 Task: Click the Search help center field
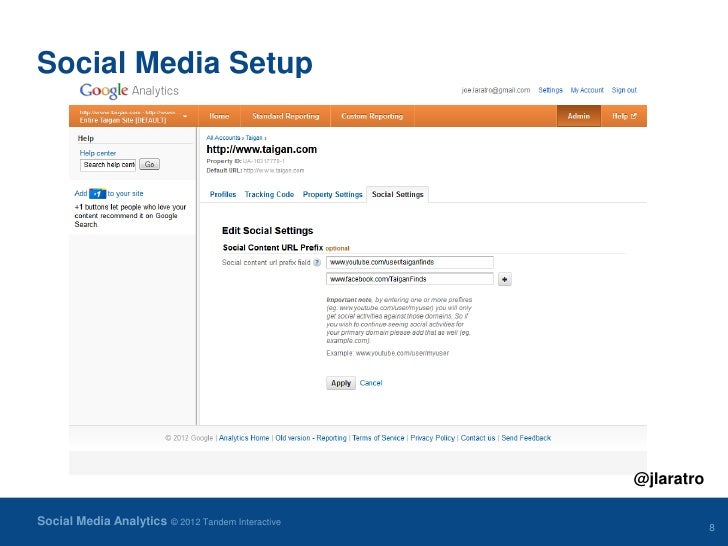pyautogui.click(x=108, y=165)
